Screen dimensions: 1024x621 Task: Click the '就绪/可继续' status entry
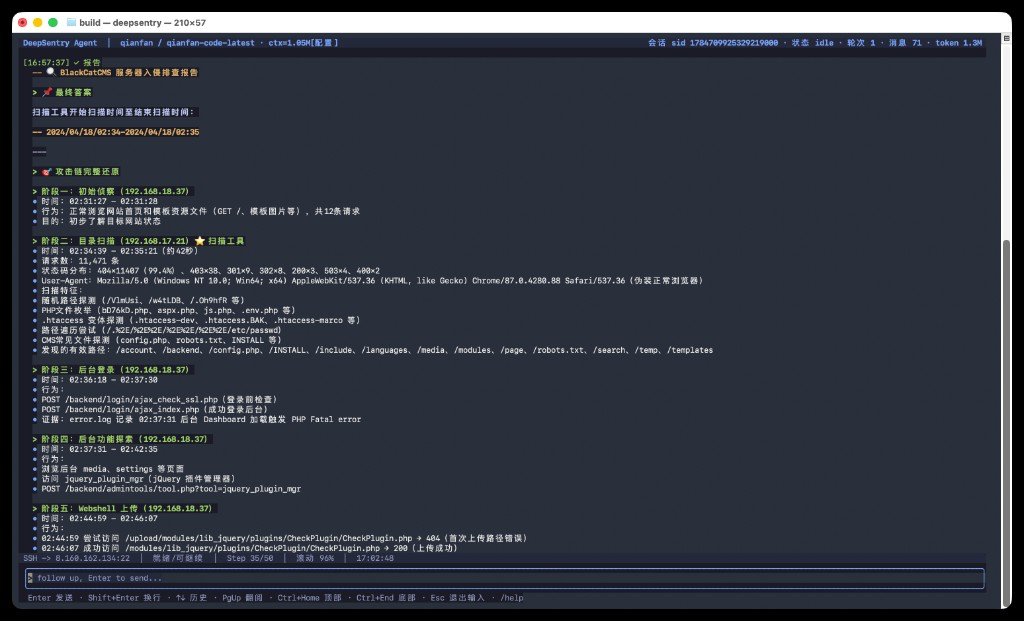tap(178, 558)
